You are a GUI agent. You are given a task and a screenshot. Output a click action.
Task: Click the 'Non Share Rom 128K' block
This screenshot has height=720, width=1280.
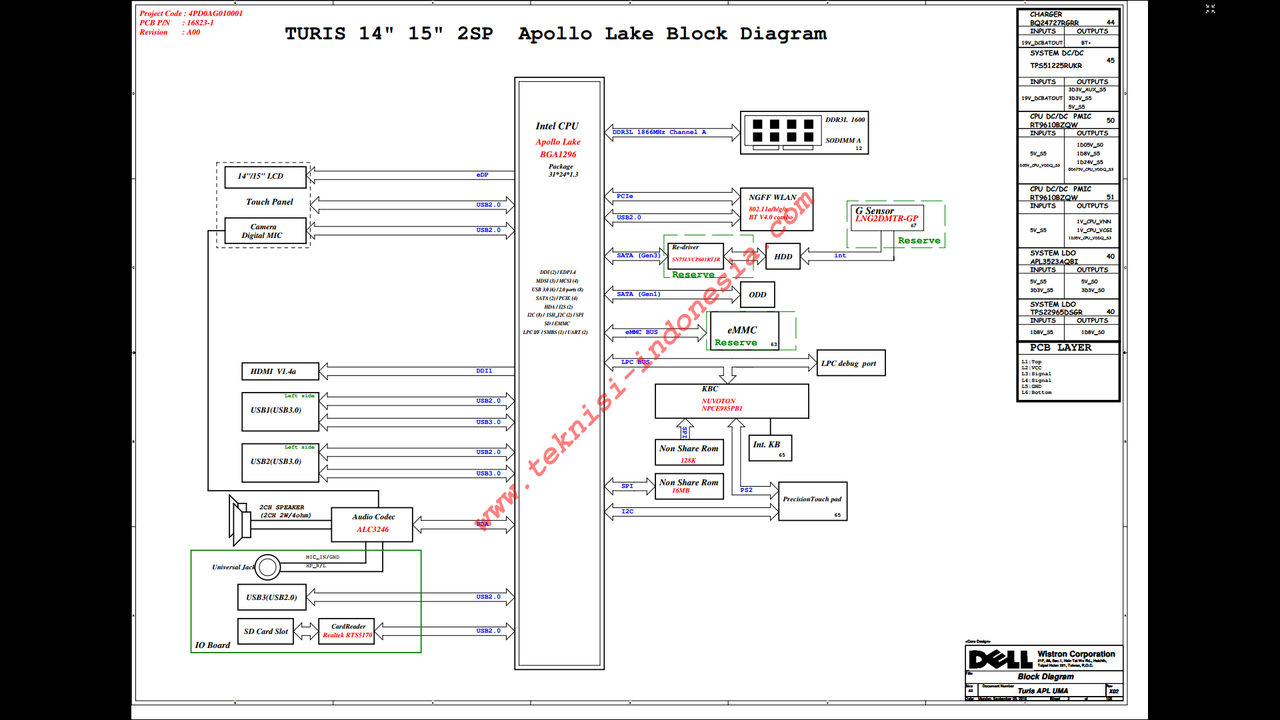point(688,453)
